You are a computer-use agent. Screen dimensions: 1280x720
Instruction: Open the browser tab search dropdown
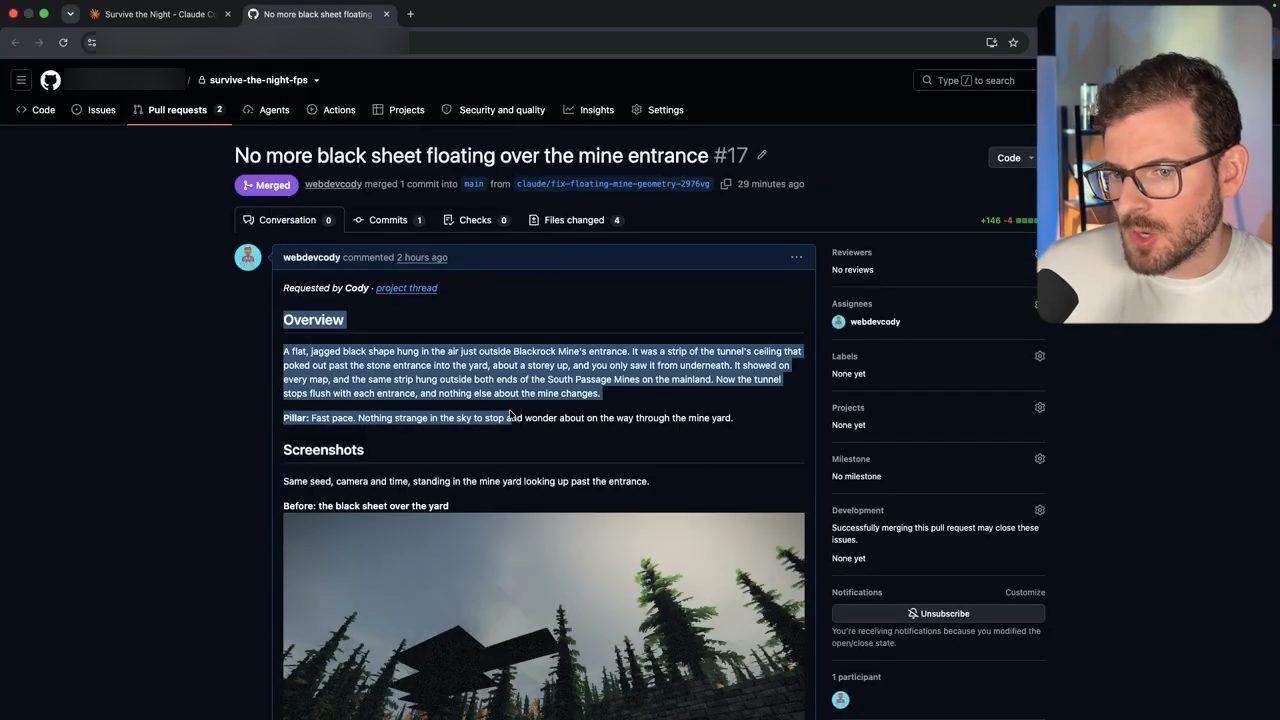[70, 14]
